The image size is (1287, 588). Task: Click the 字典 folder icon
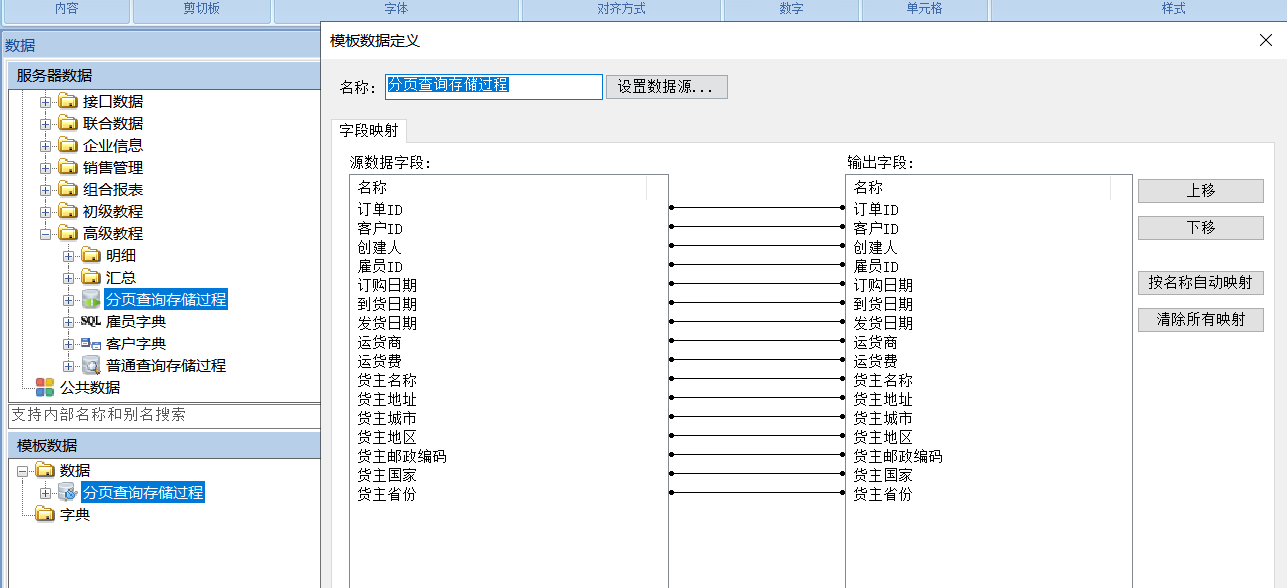click(45, 515)
